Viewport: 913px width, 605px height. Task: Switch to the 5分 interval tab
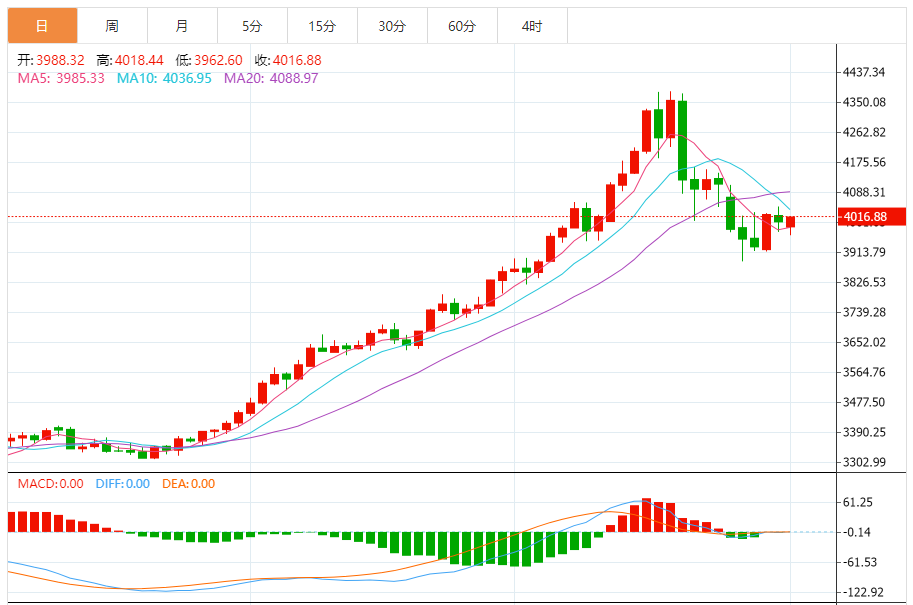coord(252,26)
